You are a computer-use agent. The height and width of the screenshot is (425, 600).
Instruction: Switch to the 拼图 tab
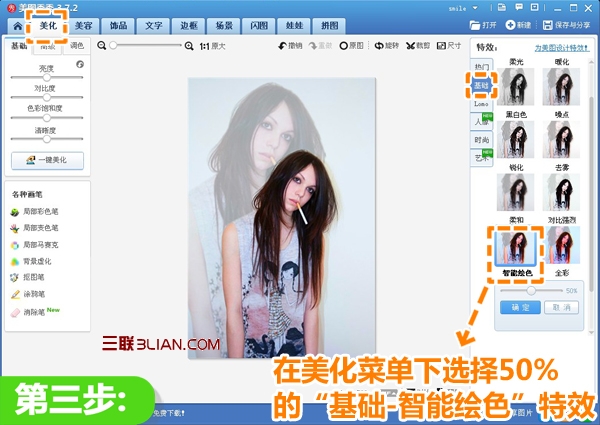pos(329,26)
